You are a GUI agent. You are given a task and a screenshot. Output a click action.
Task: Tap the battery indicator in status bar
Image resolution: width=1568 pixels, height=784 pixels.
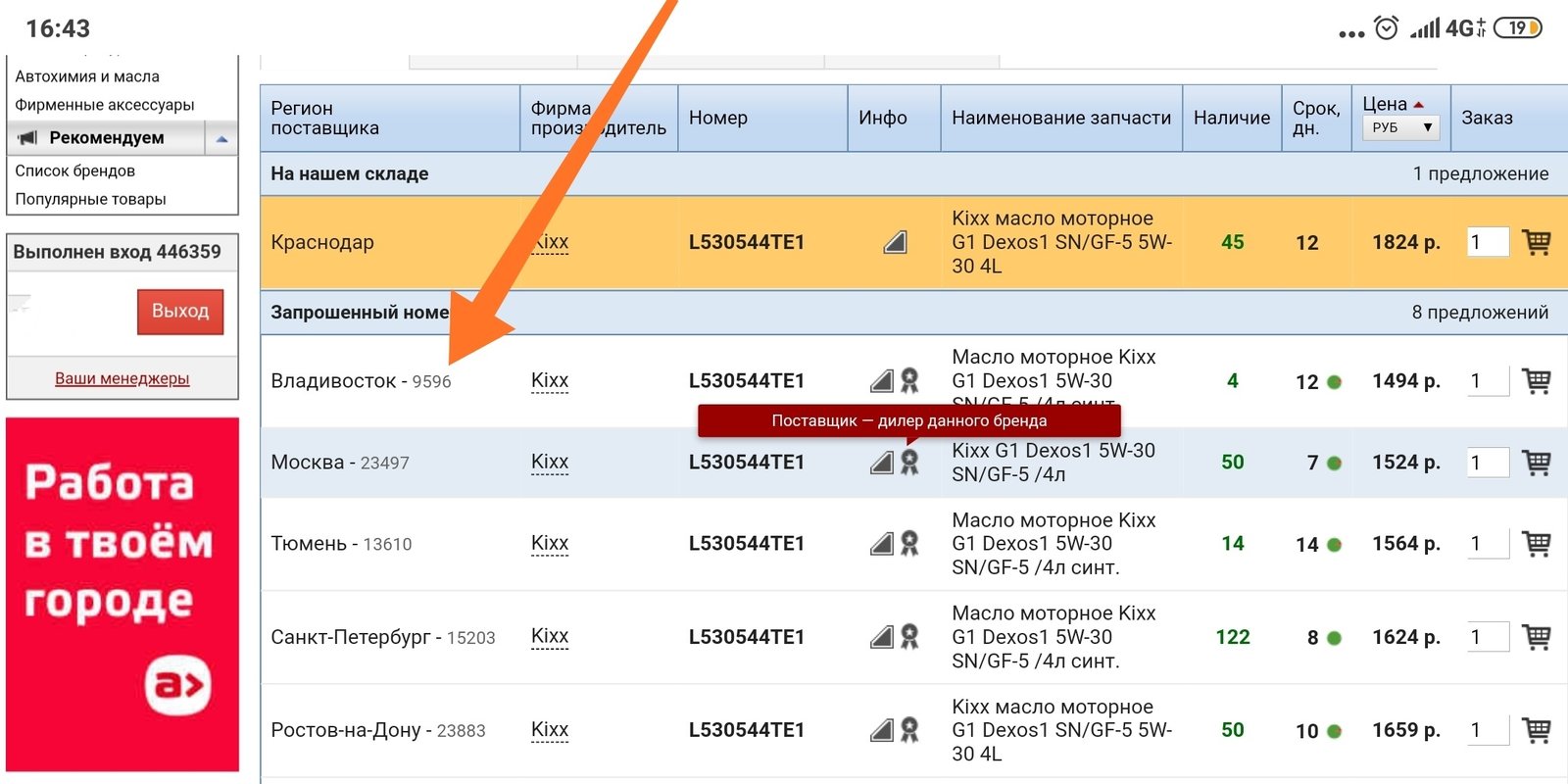click(1518, 28)
